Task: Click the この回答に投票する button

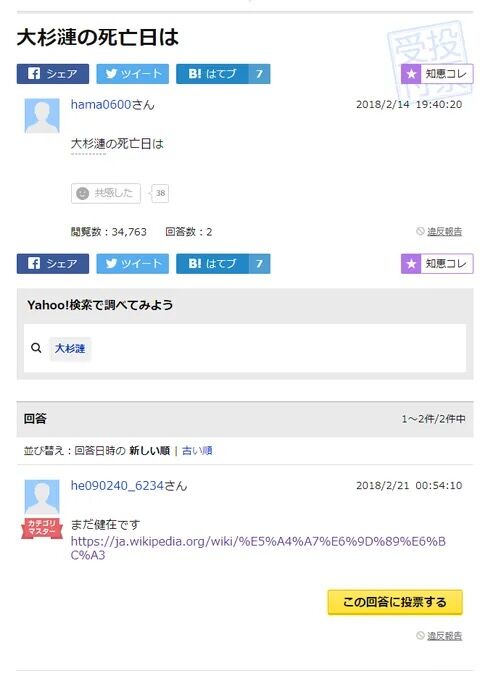Action: (395, 602)
